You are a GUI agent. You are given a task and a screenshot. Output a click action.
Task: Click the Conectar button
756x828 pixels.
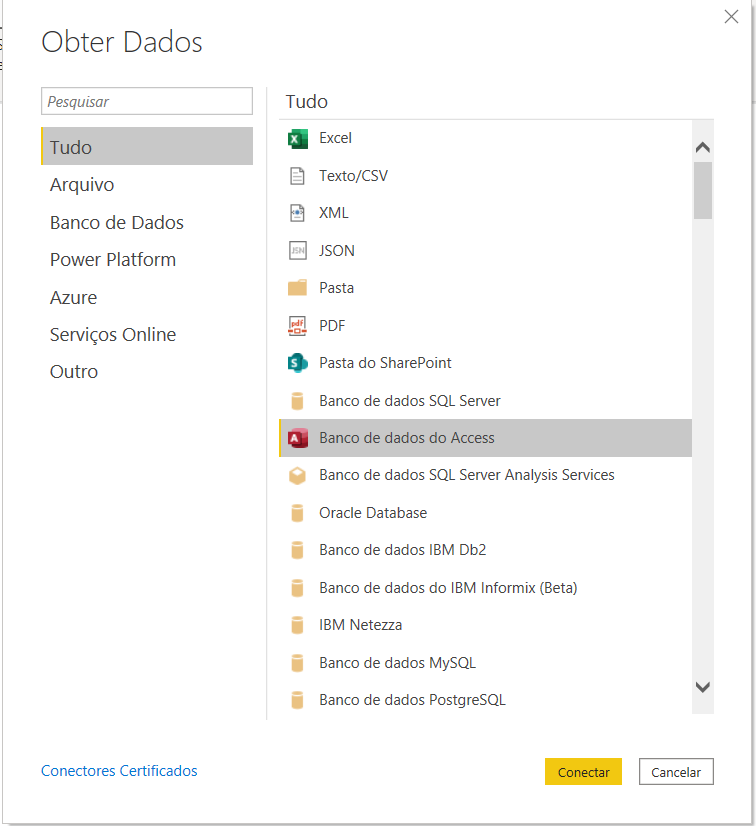click(583, 771)
